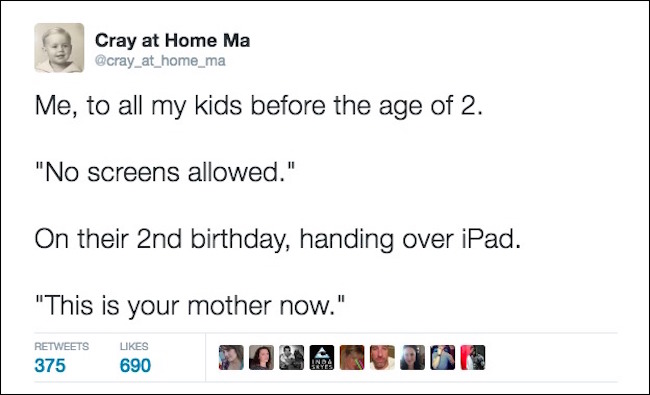The height and width of the screenshot is (395, 650).
Task: Open Cray at Home Ma's baby photo avatar
Action: tap(59, 48)
